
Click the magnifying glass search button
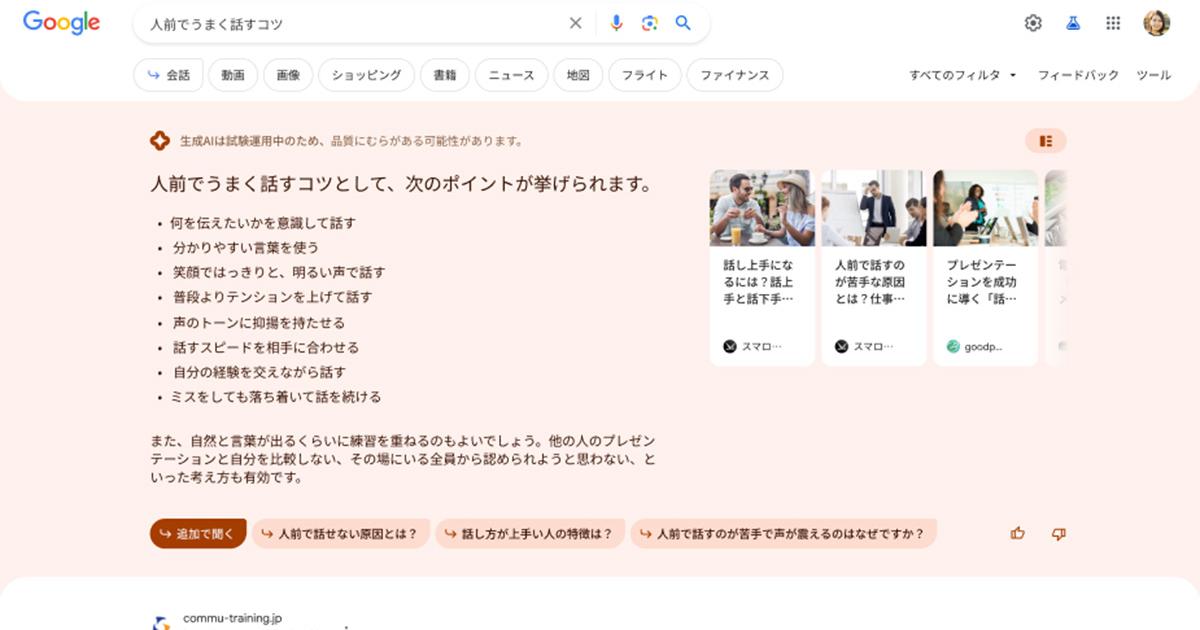683,23
